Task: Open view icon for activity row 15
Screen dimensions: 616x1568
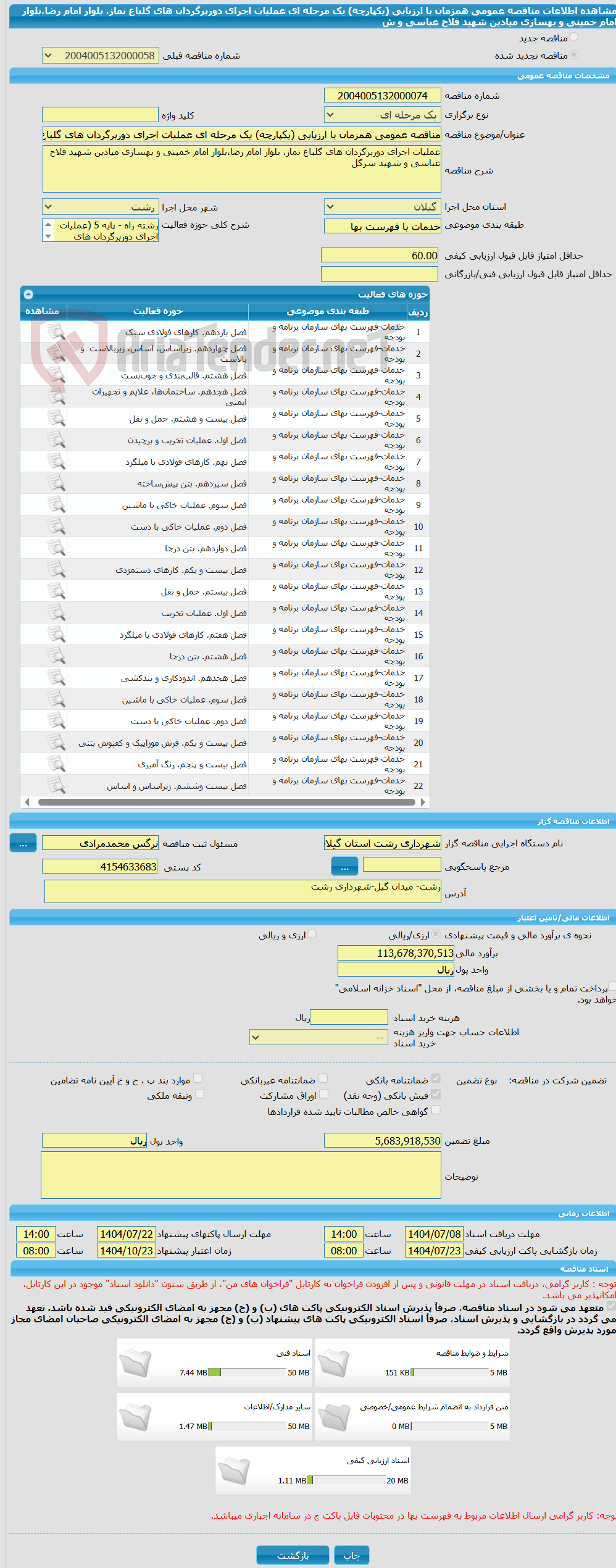Action: click(56, 635)
